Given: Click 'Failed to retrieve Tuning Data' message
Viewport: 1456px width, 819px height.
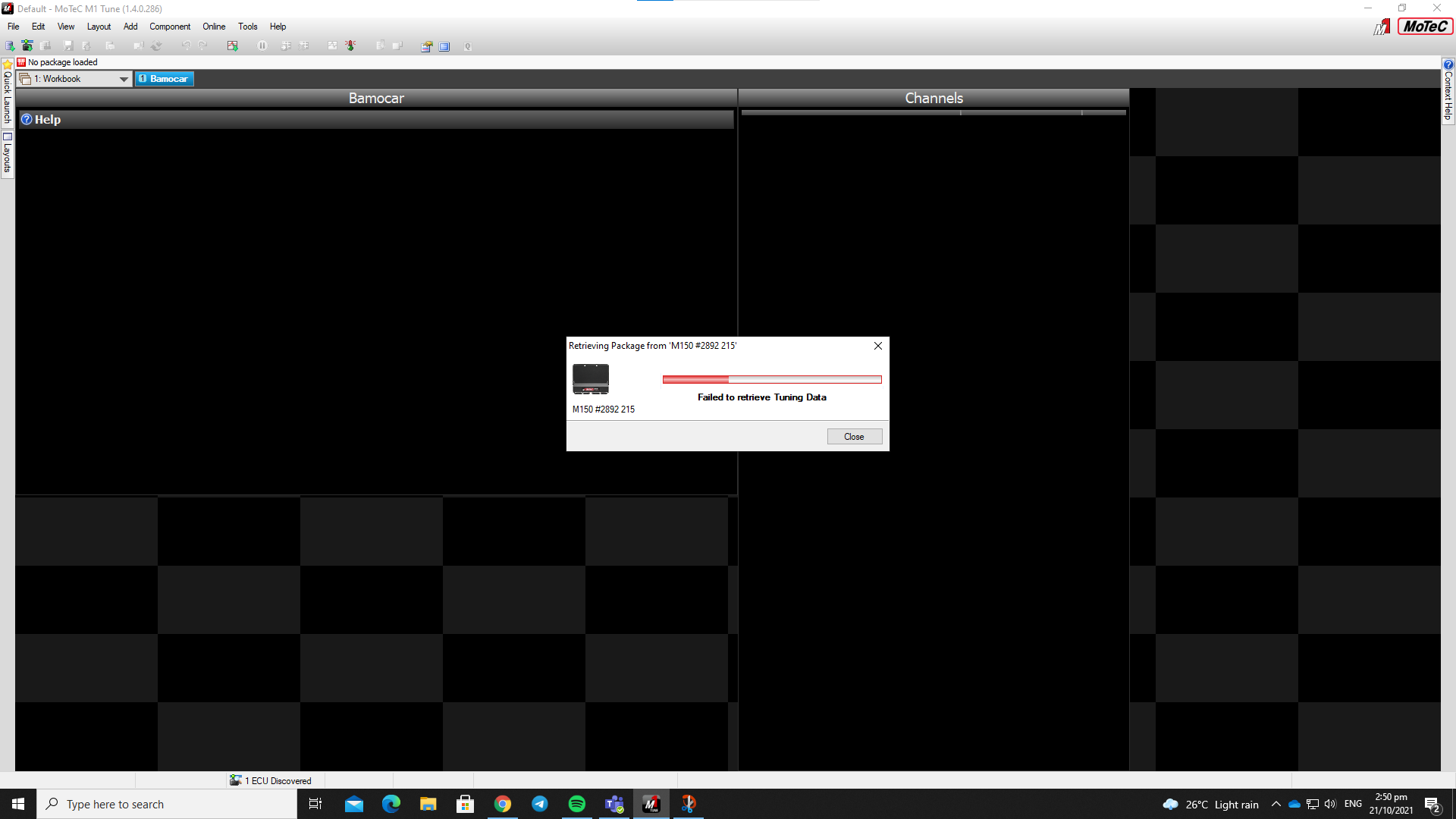Looking at the screenshot, I should tap(762, 397).
